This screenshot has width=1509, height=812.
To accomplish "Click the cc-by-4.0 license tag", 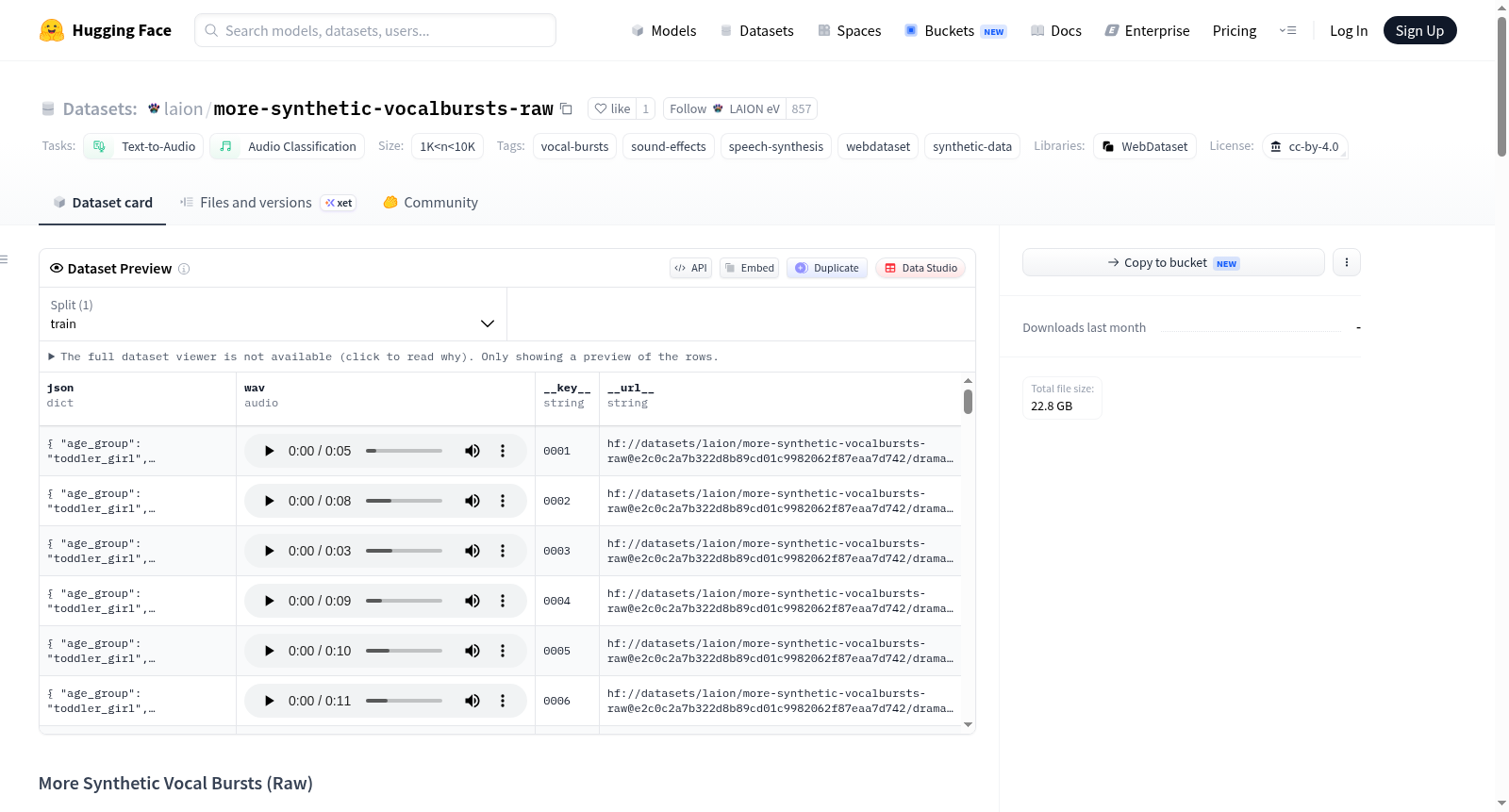I will (1305, 146).
